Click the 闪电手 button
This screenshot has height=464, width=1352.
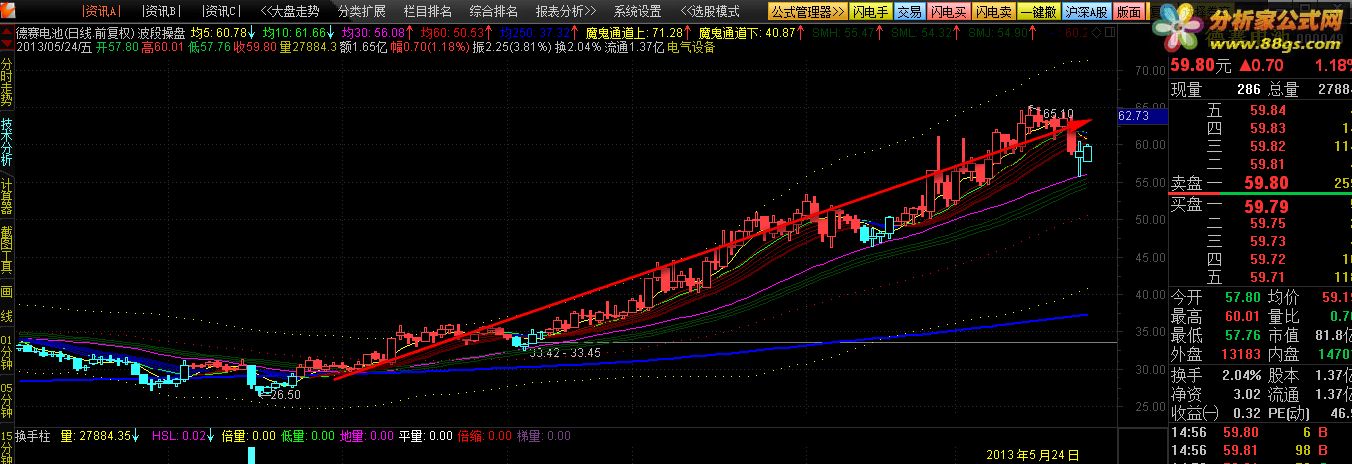click(869, 12)
